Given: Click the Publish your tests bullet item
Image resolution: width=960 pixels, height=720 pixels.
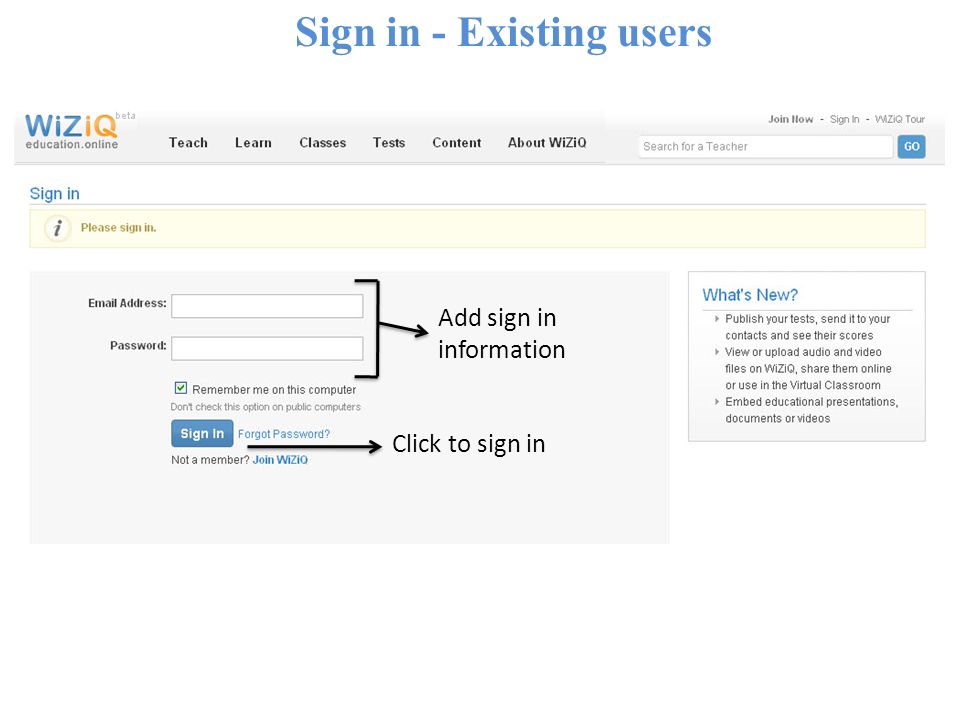Looking at the screenshot, I should 808,327.
